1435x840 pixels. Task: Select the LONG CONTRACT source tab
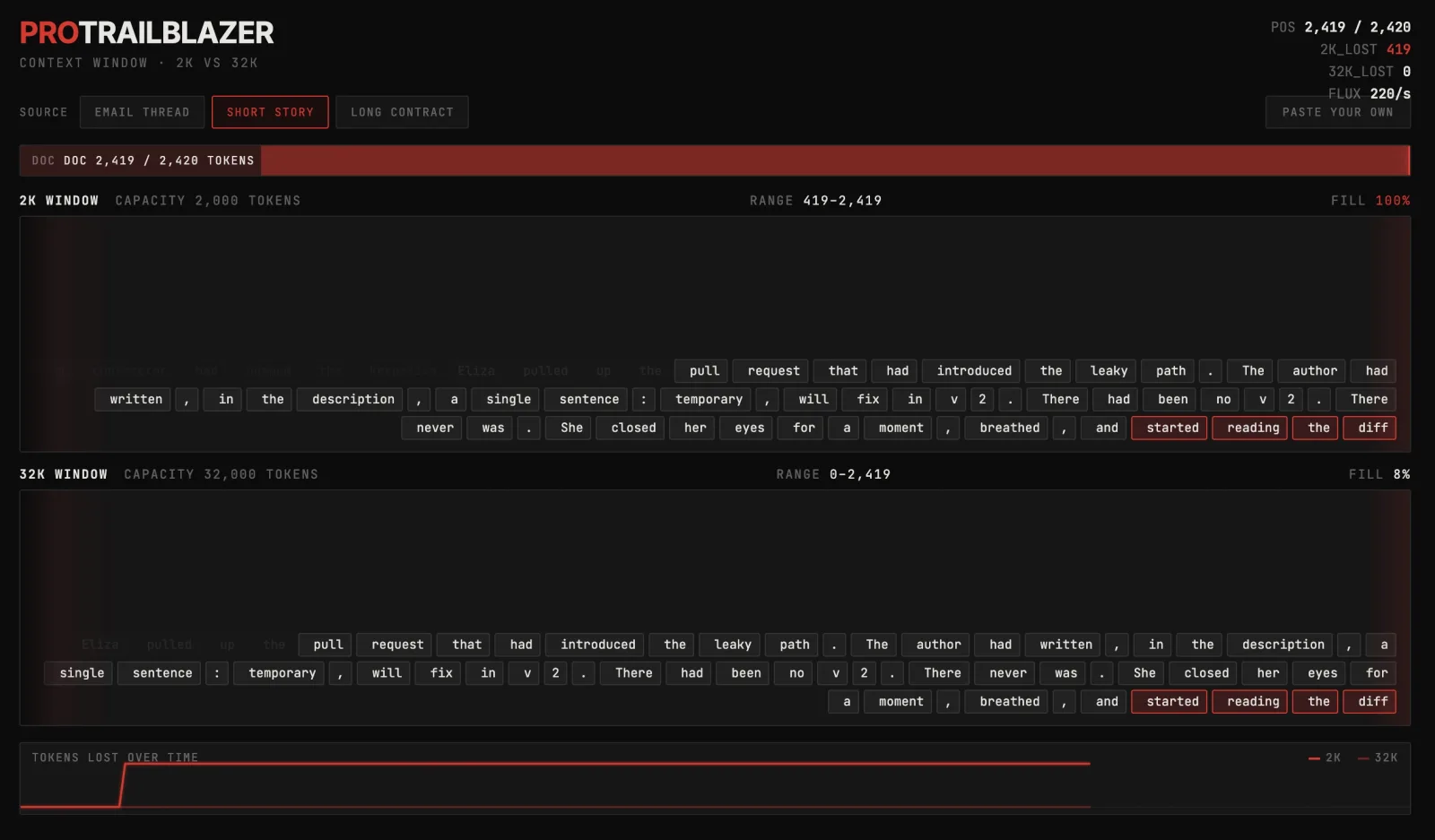(x=402, y=112)
